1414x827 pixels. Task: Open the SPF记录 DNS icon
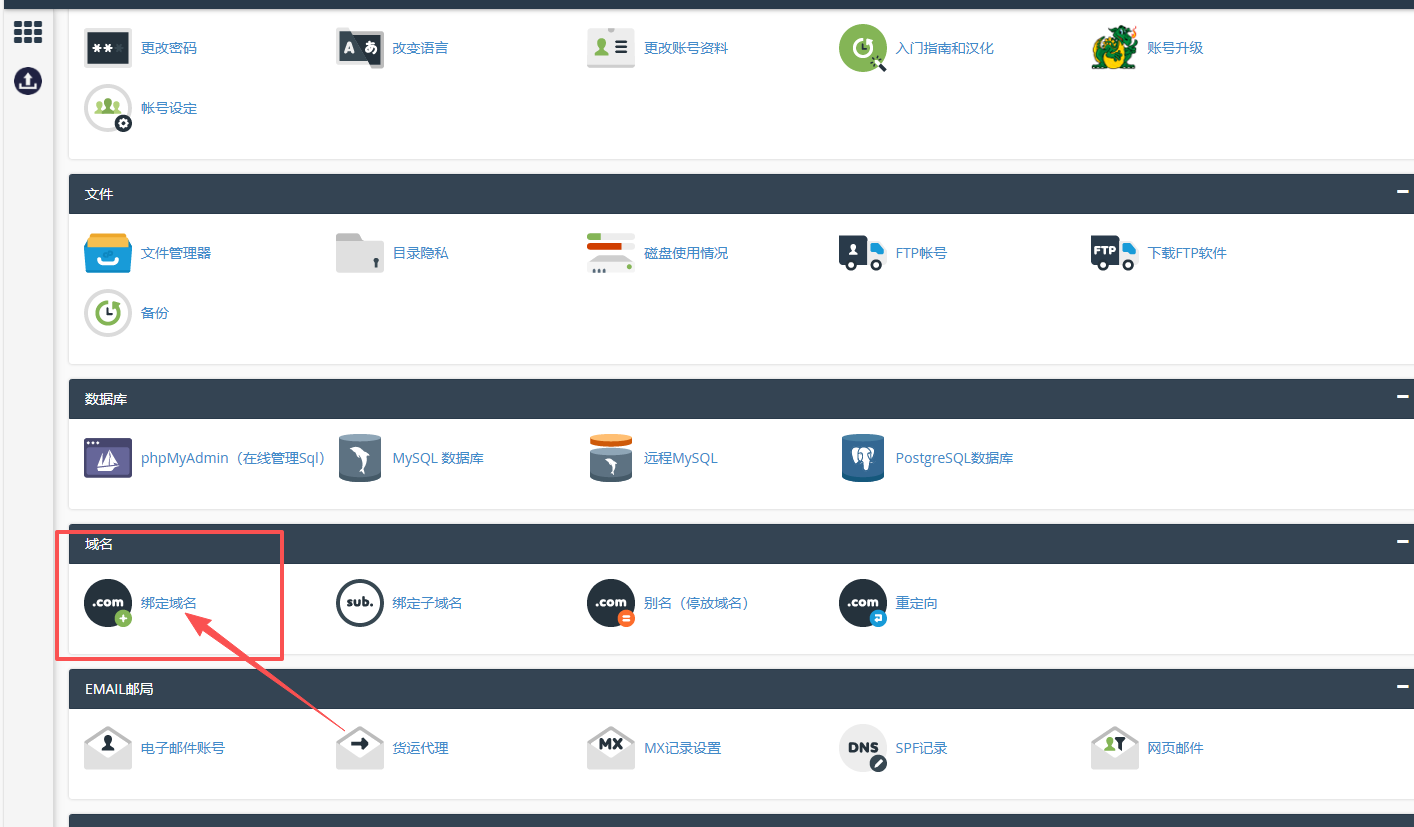pos(863,748)
